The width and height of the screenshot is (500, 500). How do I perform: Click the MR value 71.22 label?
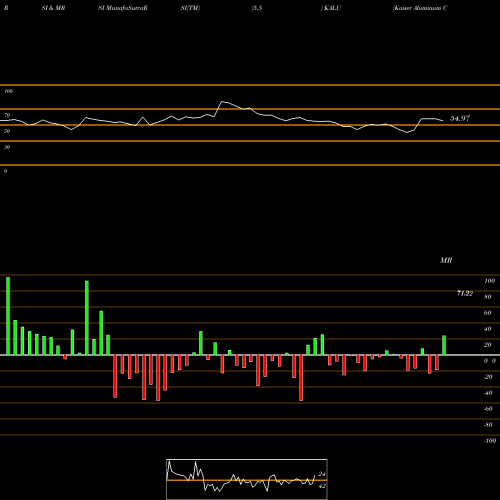click(465, 293)
